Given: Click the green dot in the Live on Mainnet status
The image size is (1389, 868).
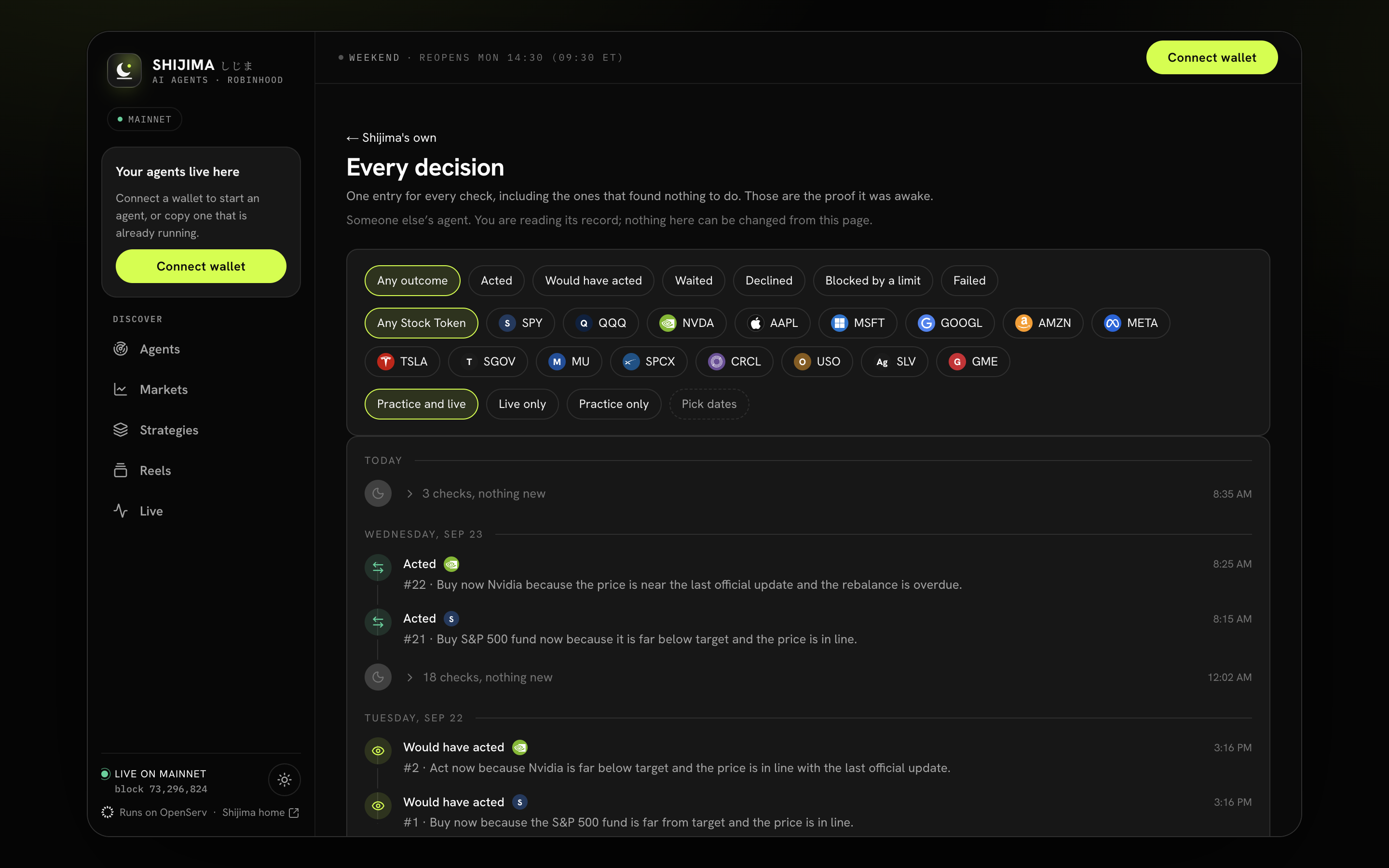Looking at the screenshot, I should [x=105, y=774].
